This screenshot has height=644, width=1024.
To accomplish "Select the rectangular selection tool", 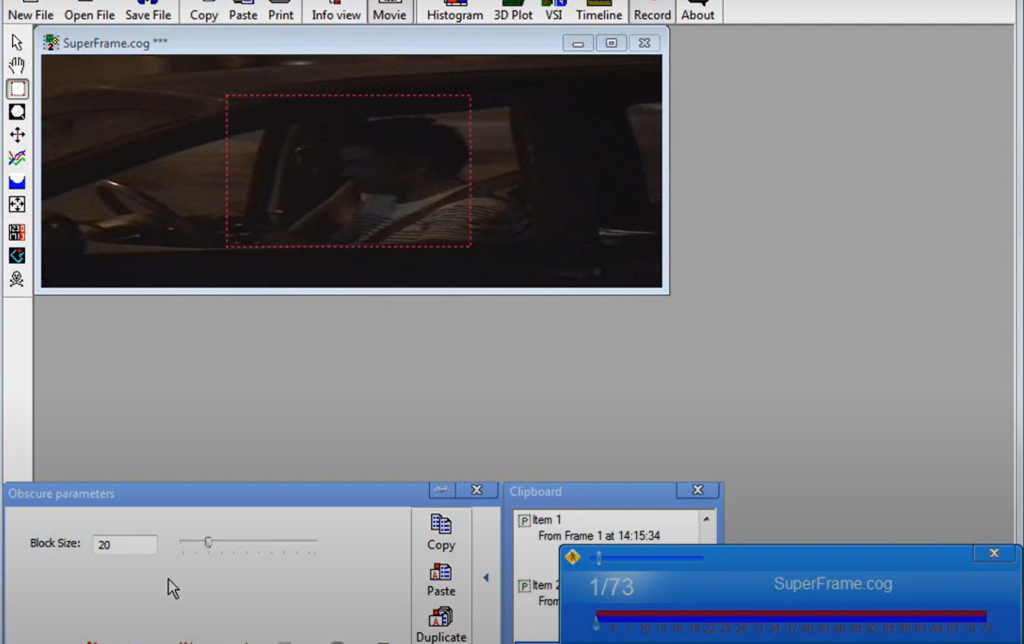I will [x=16, y=89].
